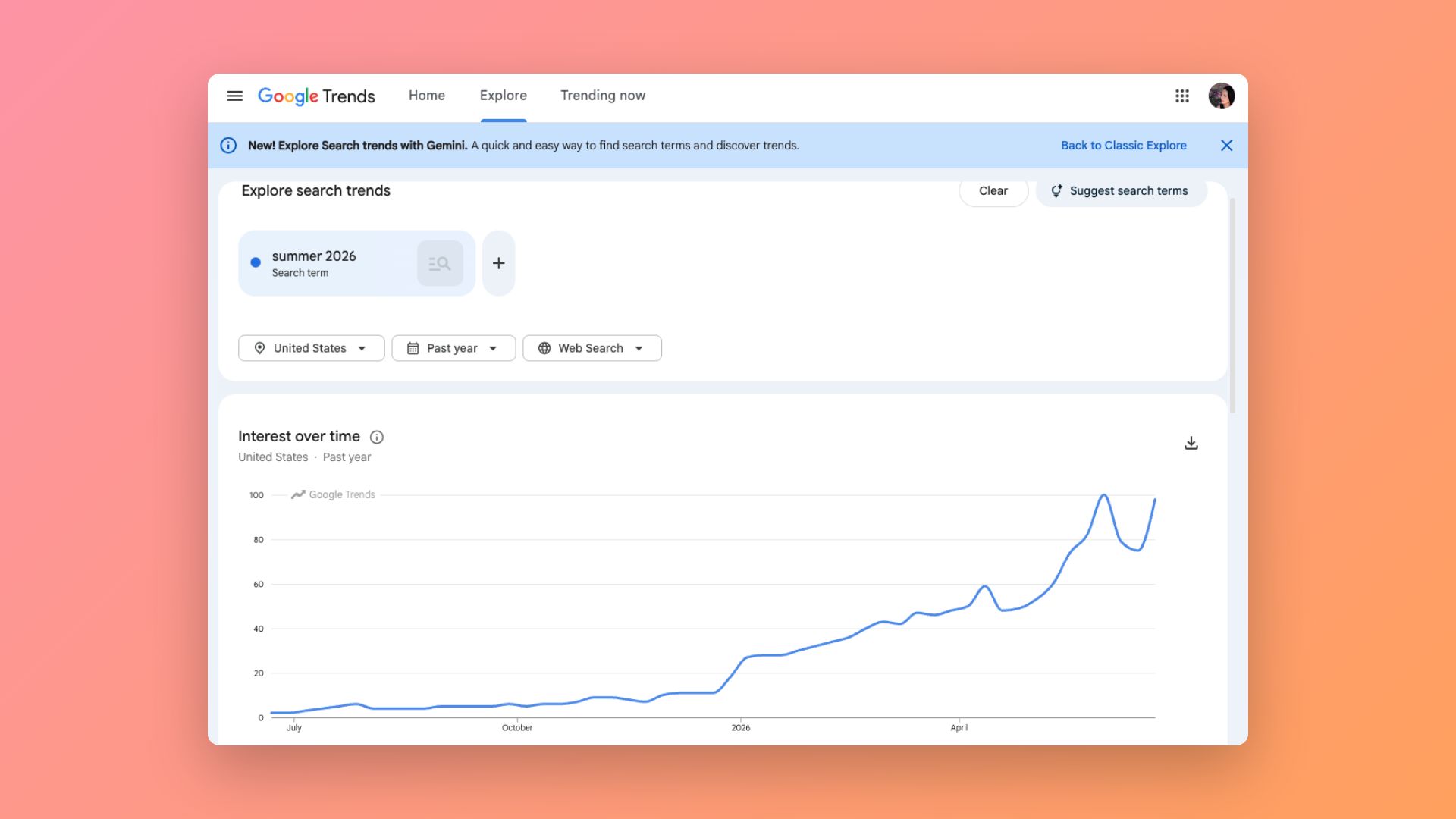Click the Explore search trends heading
The height and width of the screenshot is (819, 1456).
coord(315,191)
